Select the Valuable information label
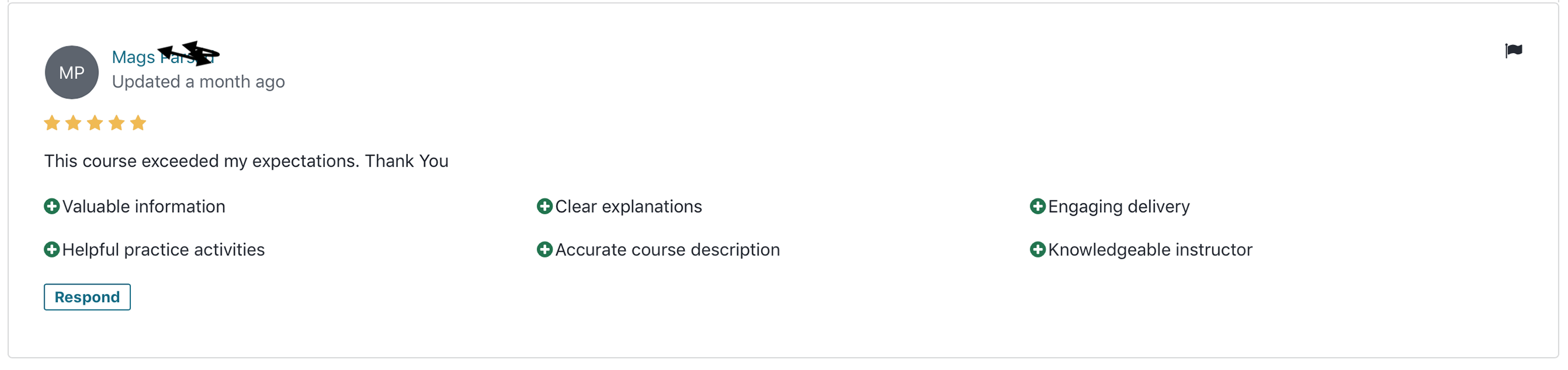 pos(144,206)
